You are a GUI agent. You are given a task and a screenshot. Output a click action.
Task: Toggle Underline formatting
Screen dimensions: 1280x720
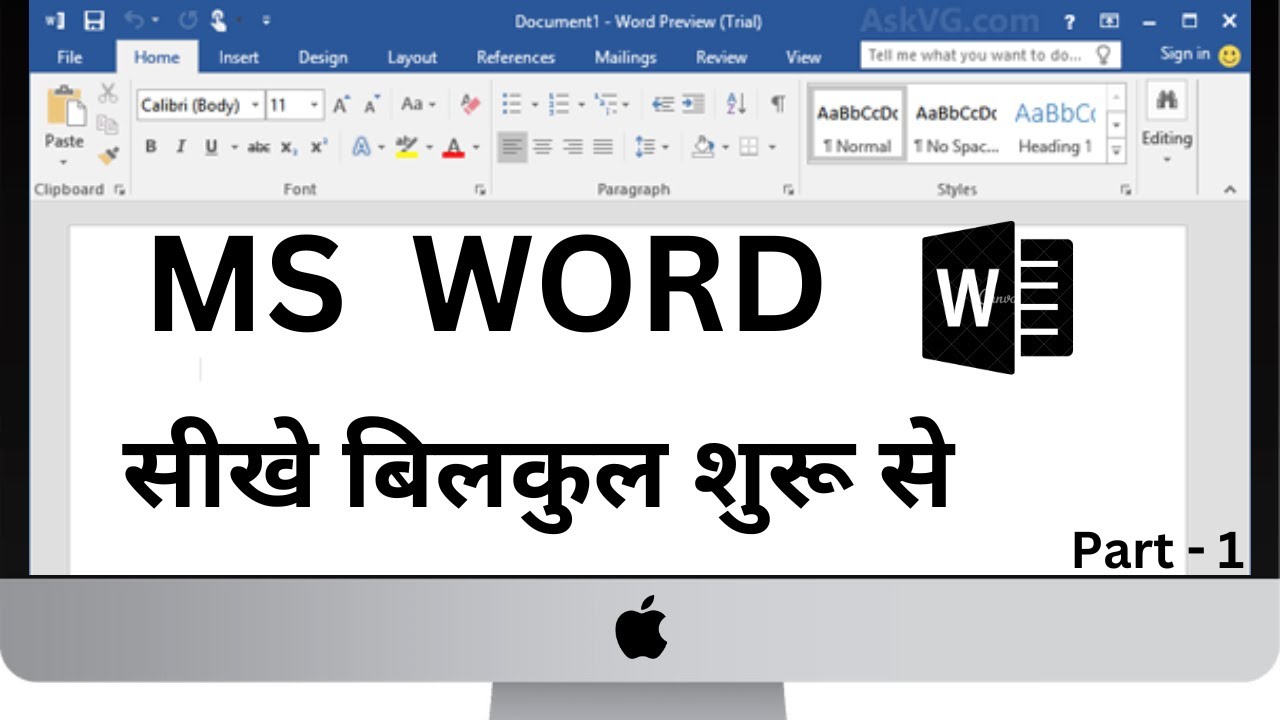point(211,147)
